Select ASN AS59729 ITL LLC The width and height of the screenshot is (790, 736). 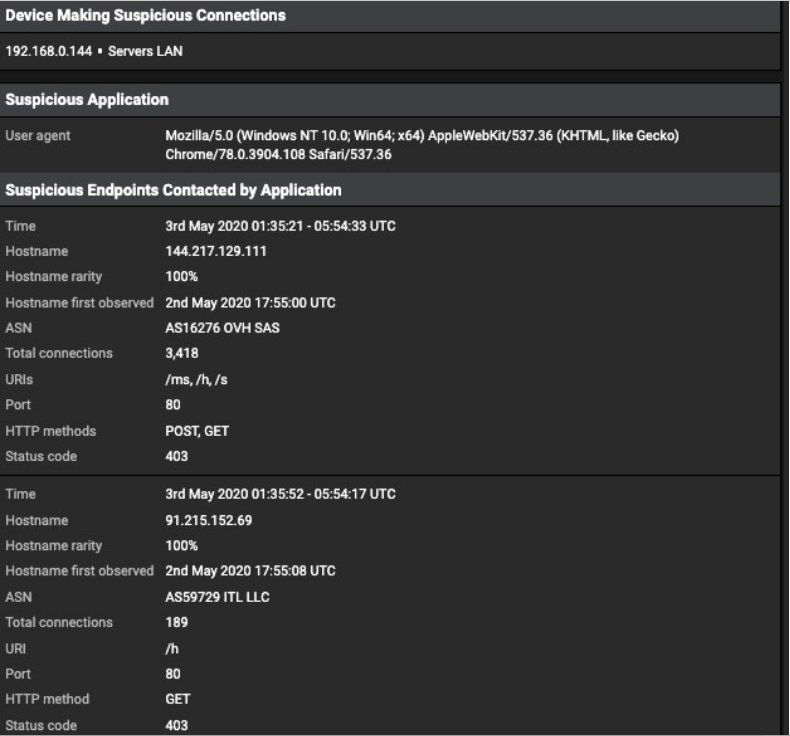(x=217, y=597)
